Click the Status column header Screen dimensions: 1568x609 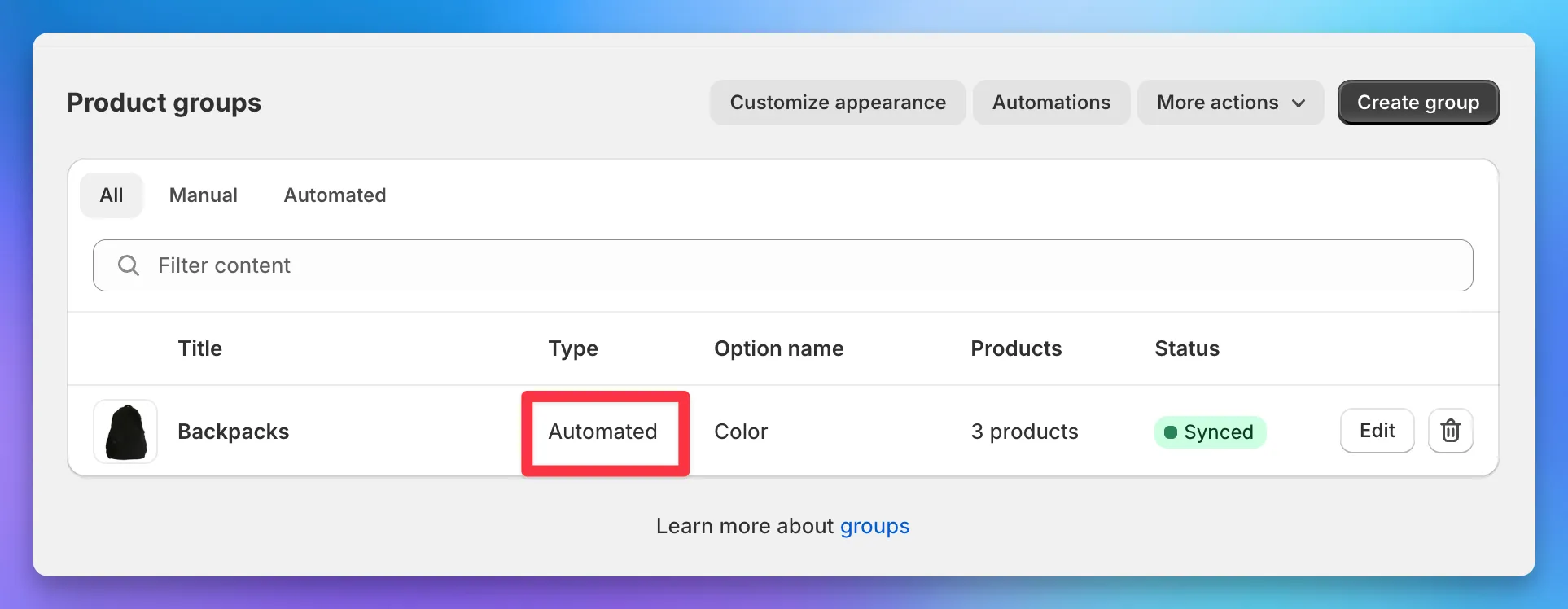coord(1187,348)
